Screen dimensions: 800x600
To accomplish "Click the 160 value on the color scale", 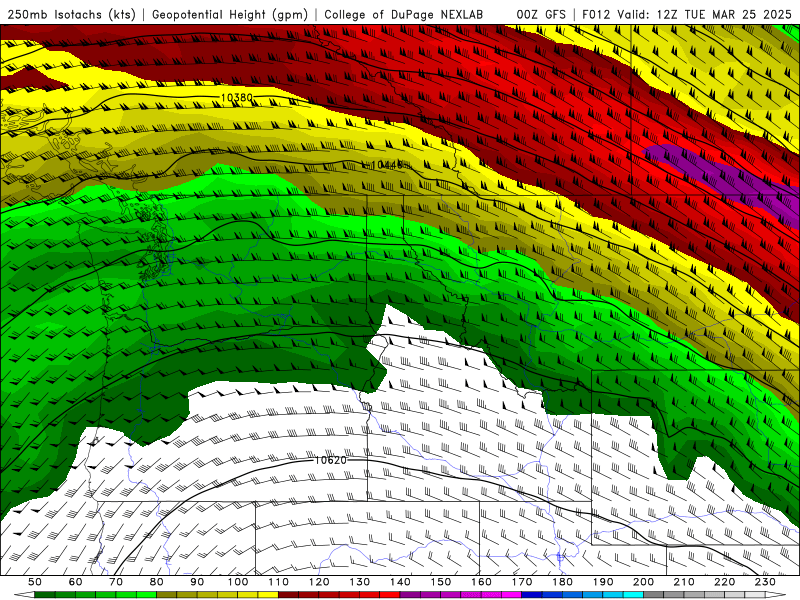I will tap(481, 582).
